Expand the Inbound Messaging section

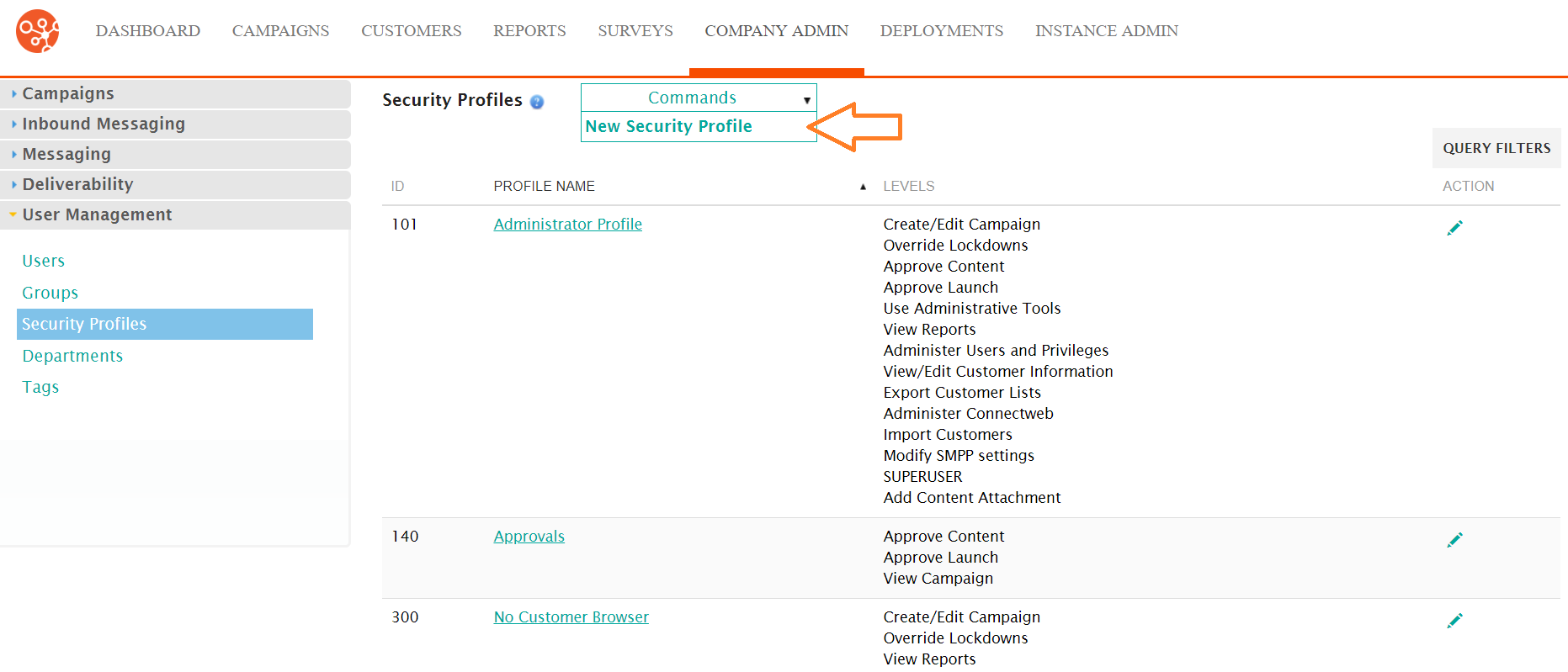pyautogui.click(x=175, y=124)
